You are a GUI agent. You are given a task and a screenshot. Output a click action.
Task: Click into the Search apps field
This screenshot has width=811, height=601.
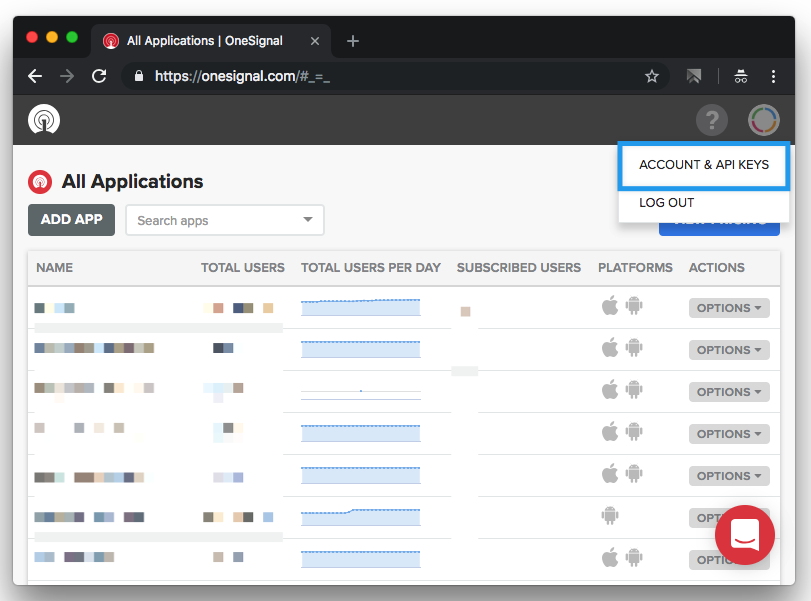coord(224,220)
